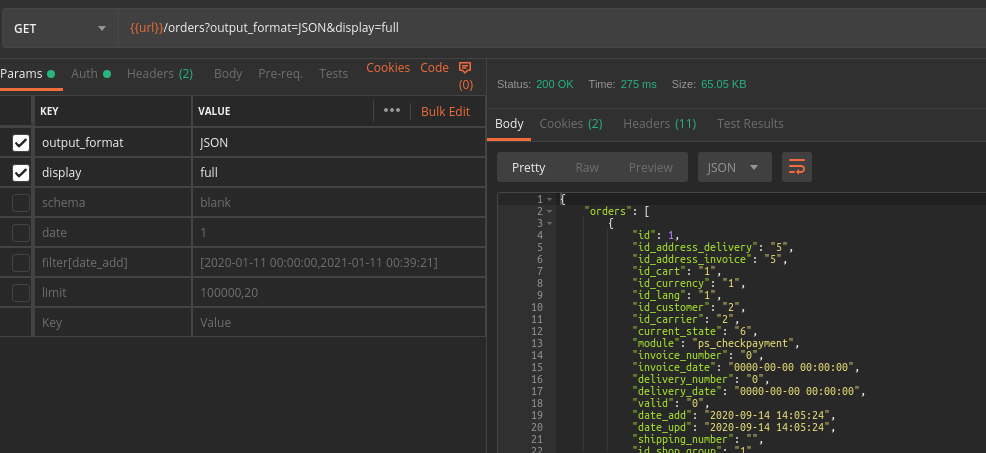Viewport: 986px width, 453px height.
Task: Click the "id_customer": "2" line
Action: click(x=689, y=308)
